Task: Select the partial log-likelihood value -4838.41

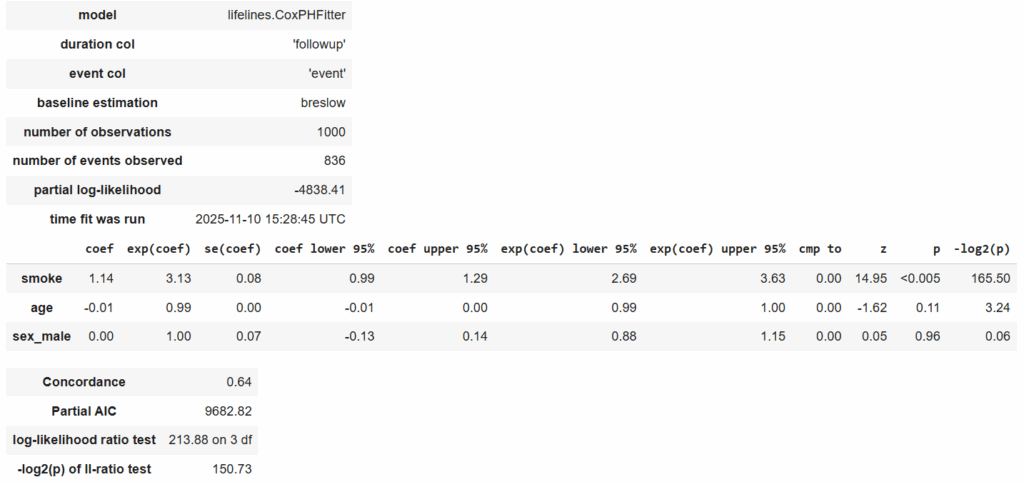Action: (319, 190)
